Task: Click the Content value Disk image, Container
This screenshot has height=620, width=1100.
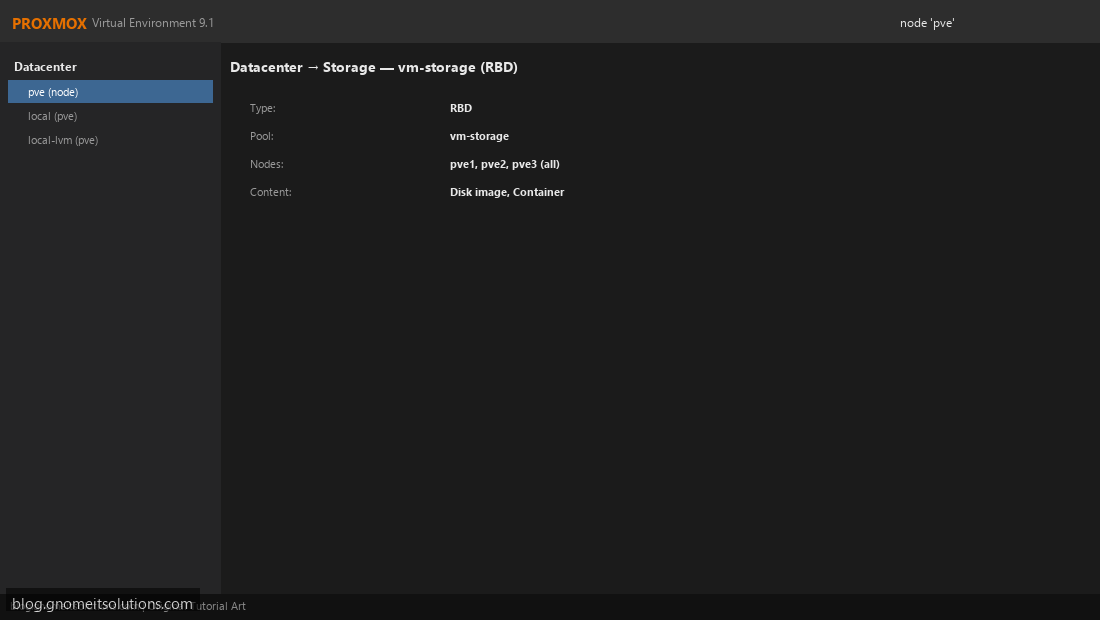Action: click(x=507, y=192)
